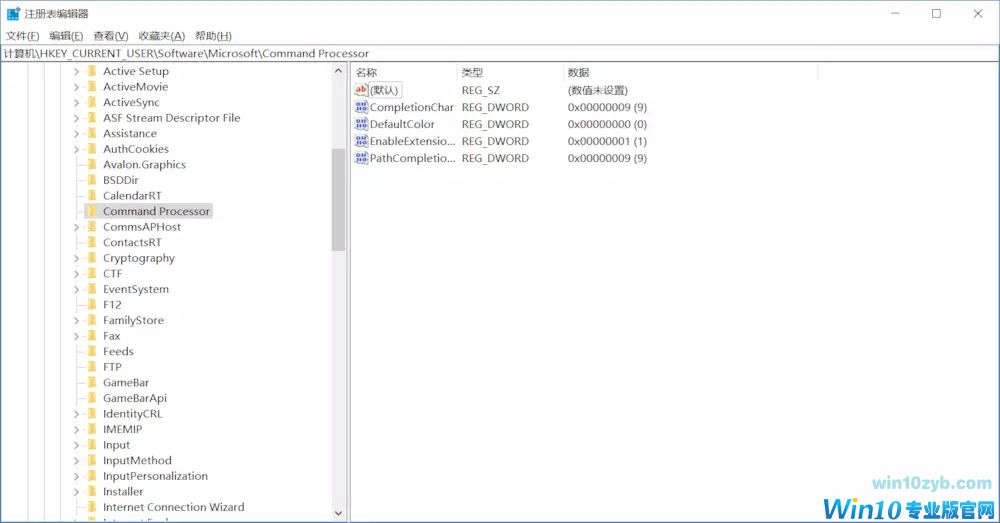Click the ActiveSync folder icon
The image size is (1000, 523).
pyautogui.click(x=92, y=102)
